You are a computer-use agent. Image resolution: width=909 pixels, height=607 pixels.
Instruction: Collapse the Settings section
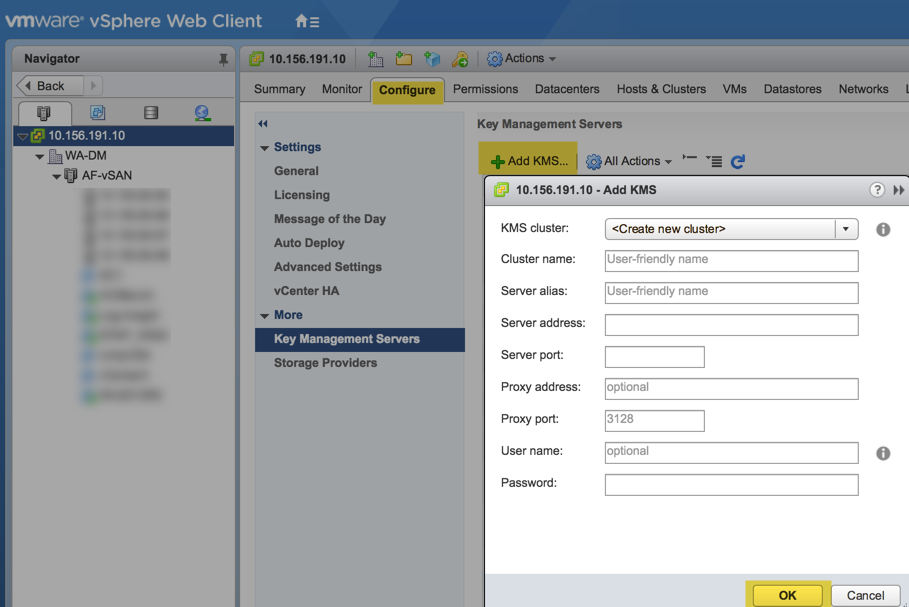[265, 148]
